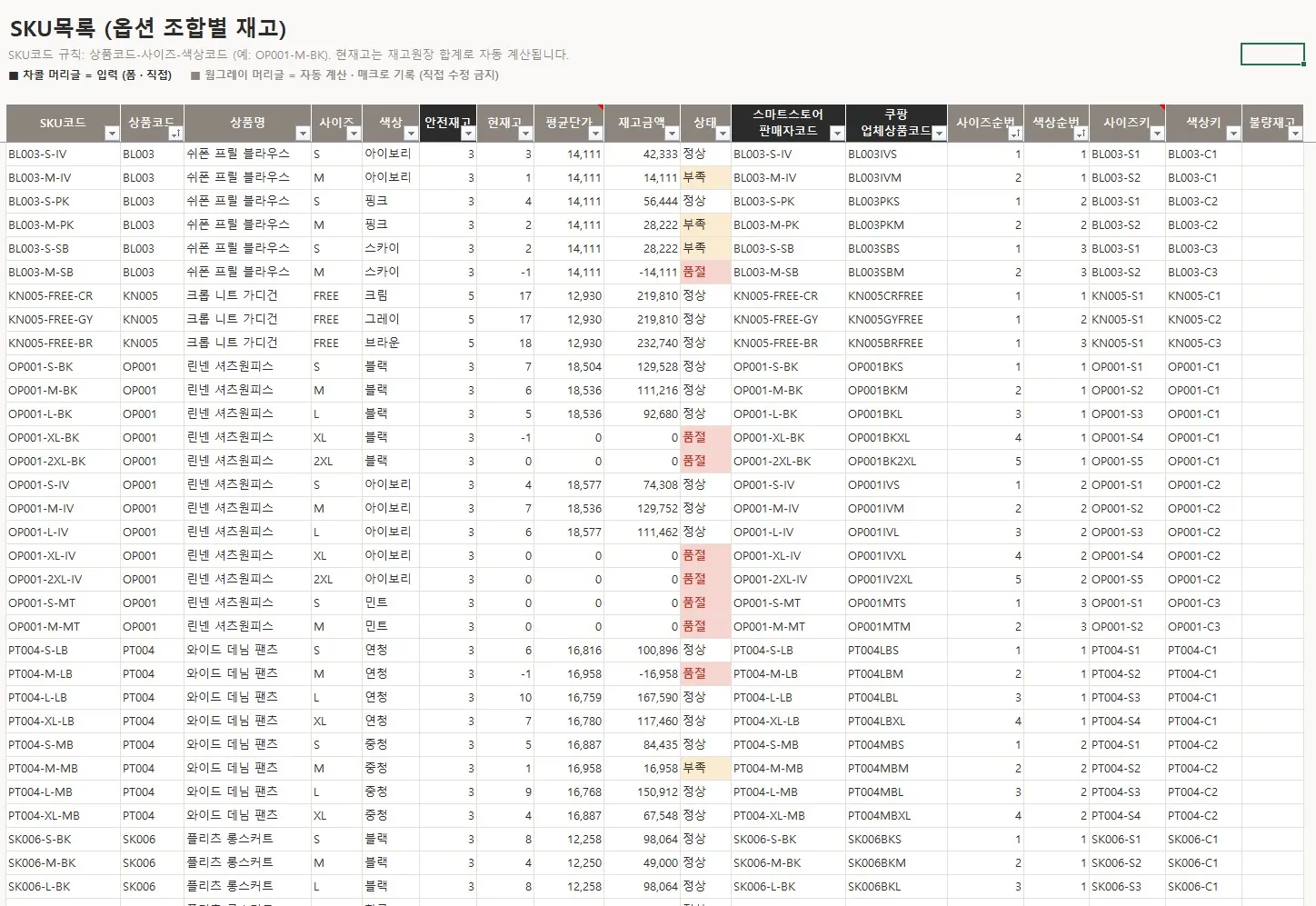The width and height of the screenshot is (1316, 906).
Task: Select 상품코드 cell KN005 for KN005-FREE-GY
Action: coord(153,320)
